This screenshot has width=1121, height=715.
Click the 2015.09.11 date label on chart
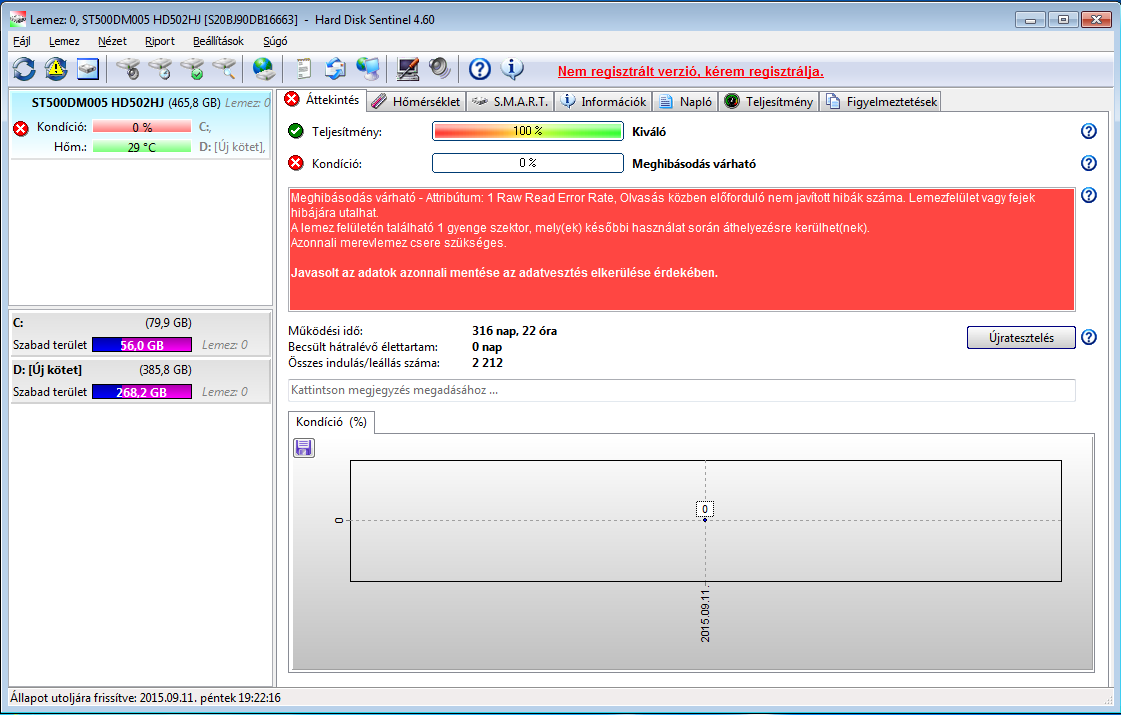[705, 615]
